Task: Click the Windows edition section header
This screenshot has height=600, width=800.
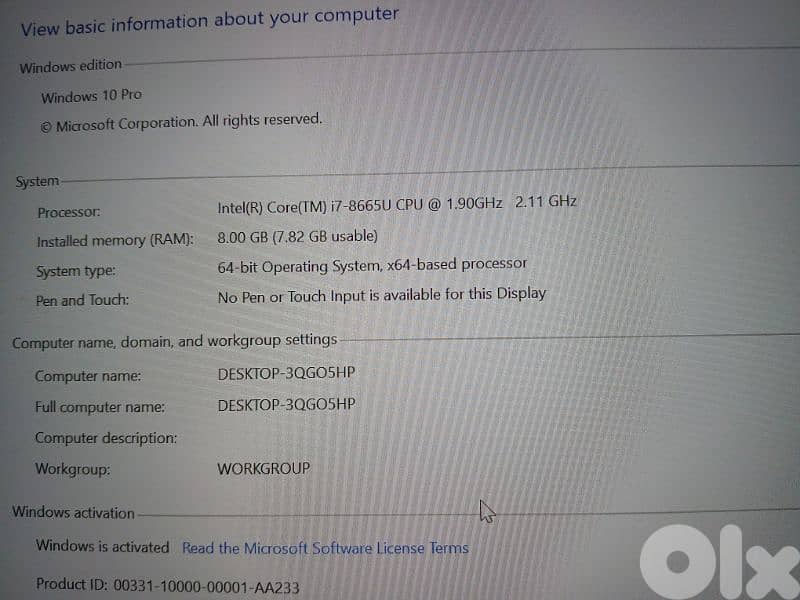Action: [x=70, y=66]
